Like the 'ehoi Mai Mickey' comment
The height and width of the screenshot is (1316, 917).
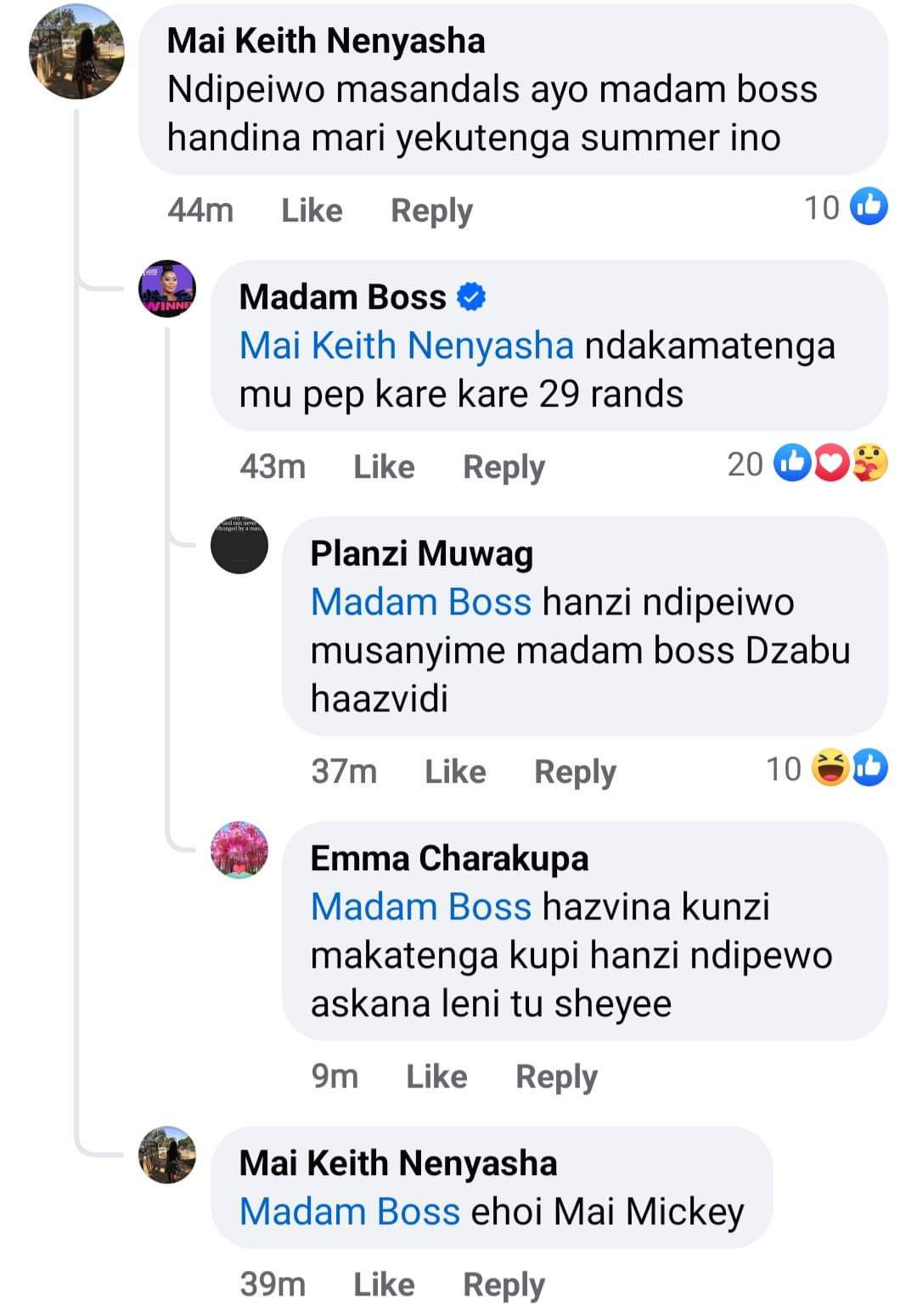pos(384,1285)
